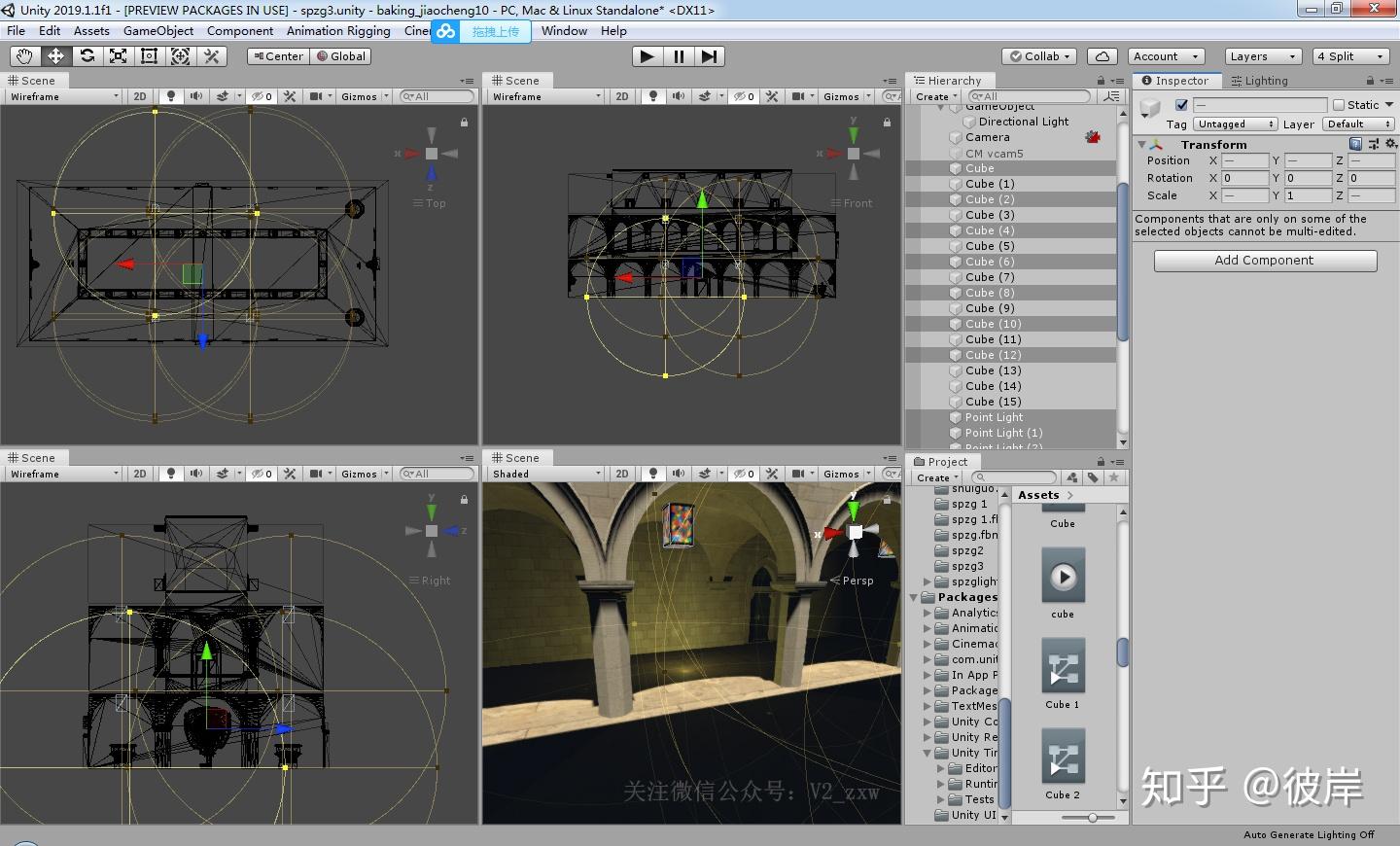This screenshot has height=846, width=1400.
Task: Select the Scale tool
Action: tap(118, 56)
